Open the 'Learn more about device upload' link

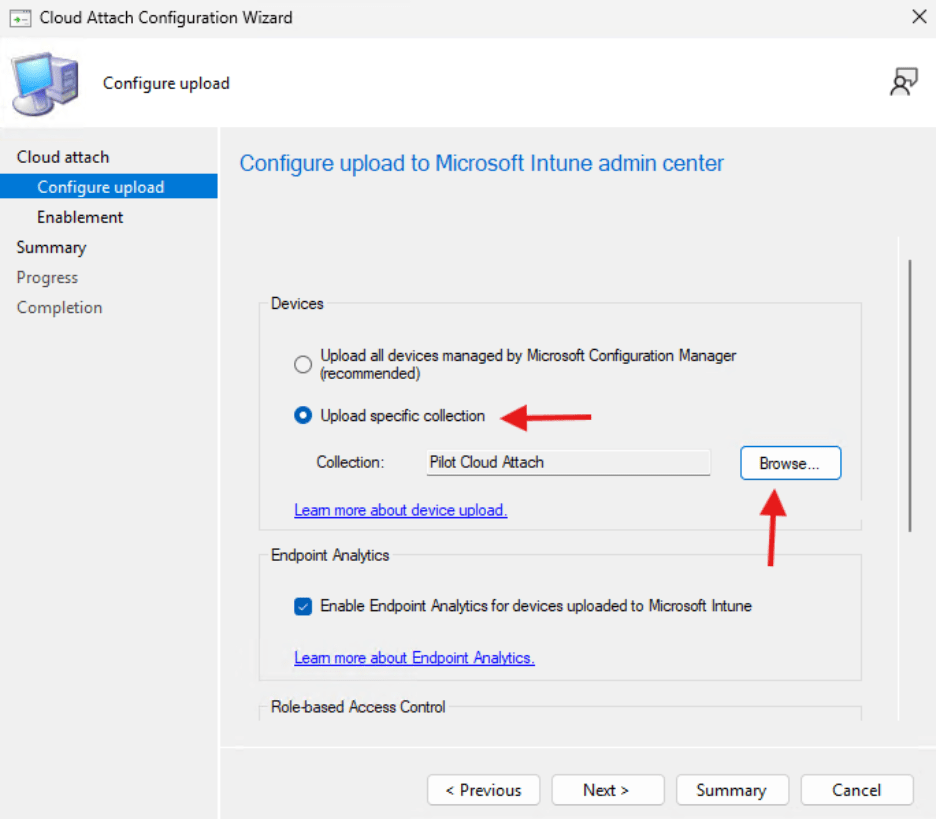pyautogui.click(x=400, y=510)
